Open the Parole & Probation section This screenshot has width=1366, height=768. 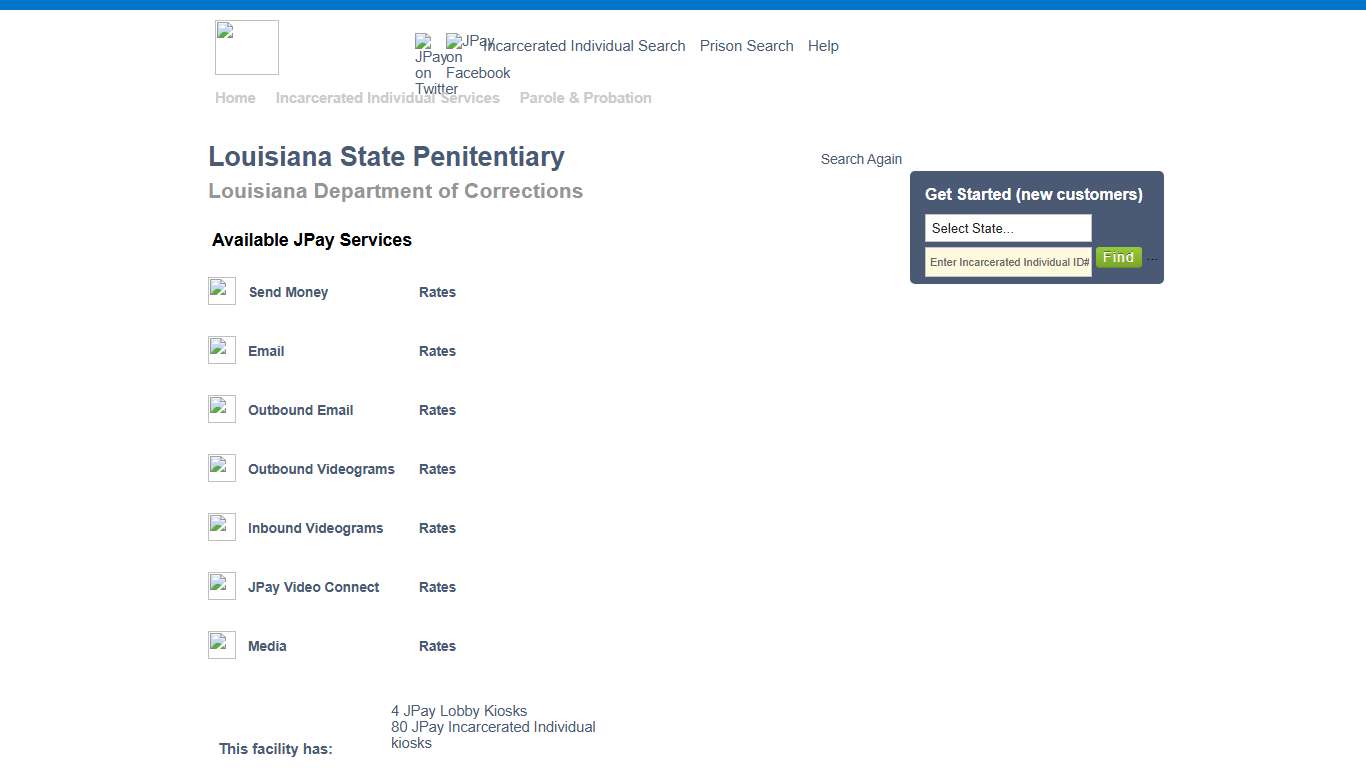pos(585,97)
